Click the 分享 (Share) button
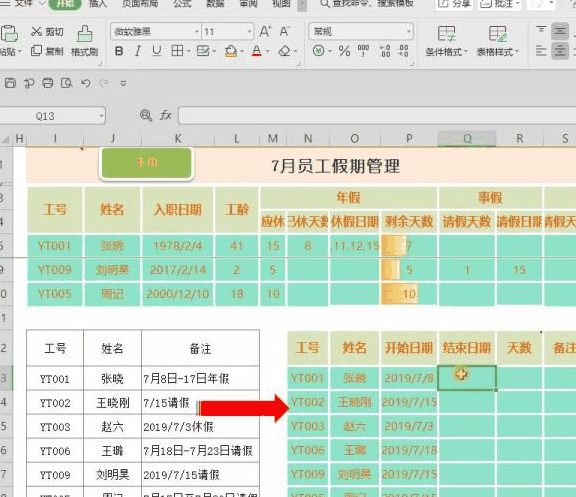 (454, 4)
